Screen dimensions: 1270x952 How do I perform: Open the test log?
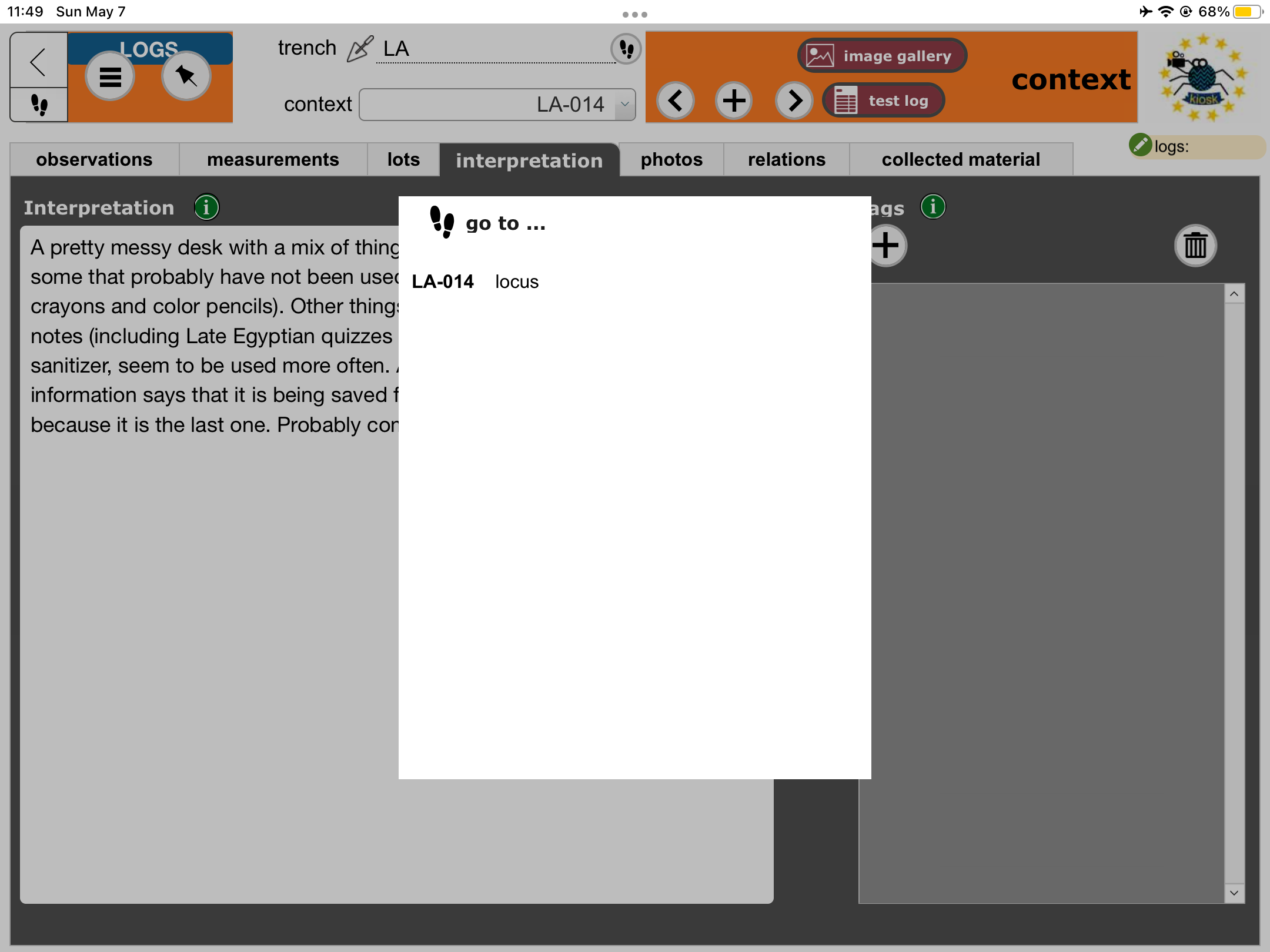(884, 100)
